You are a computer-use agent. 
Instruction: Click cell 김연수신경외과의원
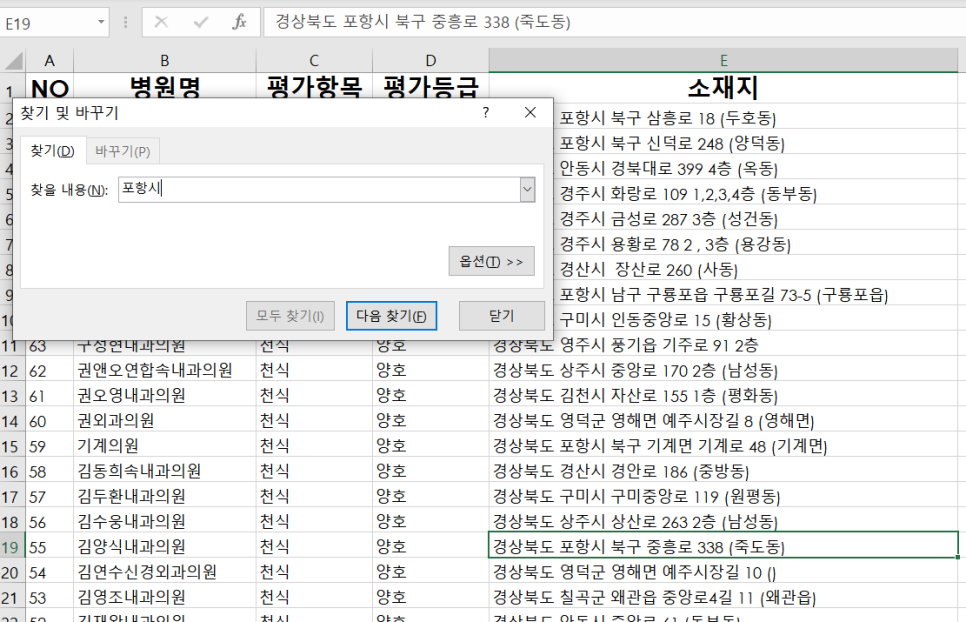click(x=164, y=573)
